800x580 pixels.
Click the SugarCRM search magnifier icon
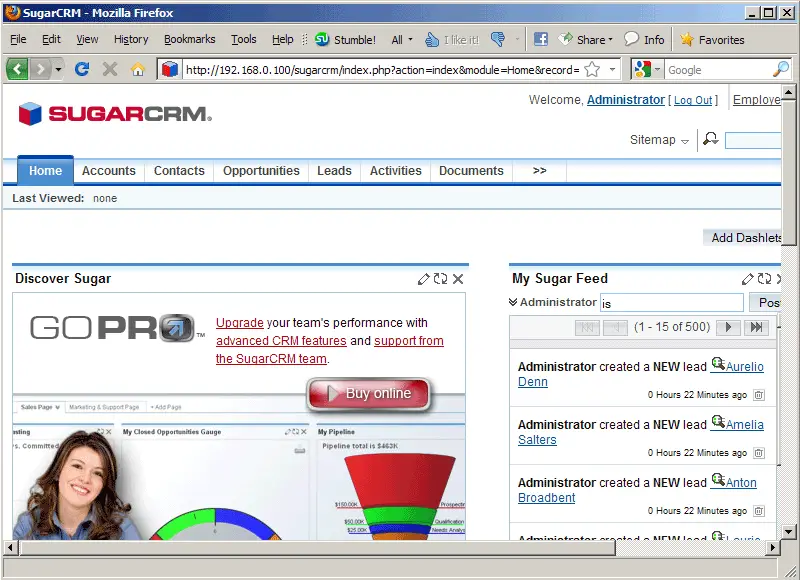(711, 139)
